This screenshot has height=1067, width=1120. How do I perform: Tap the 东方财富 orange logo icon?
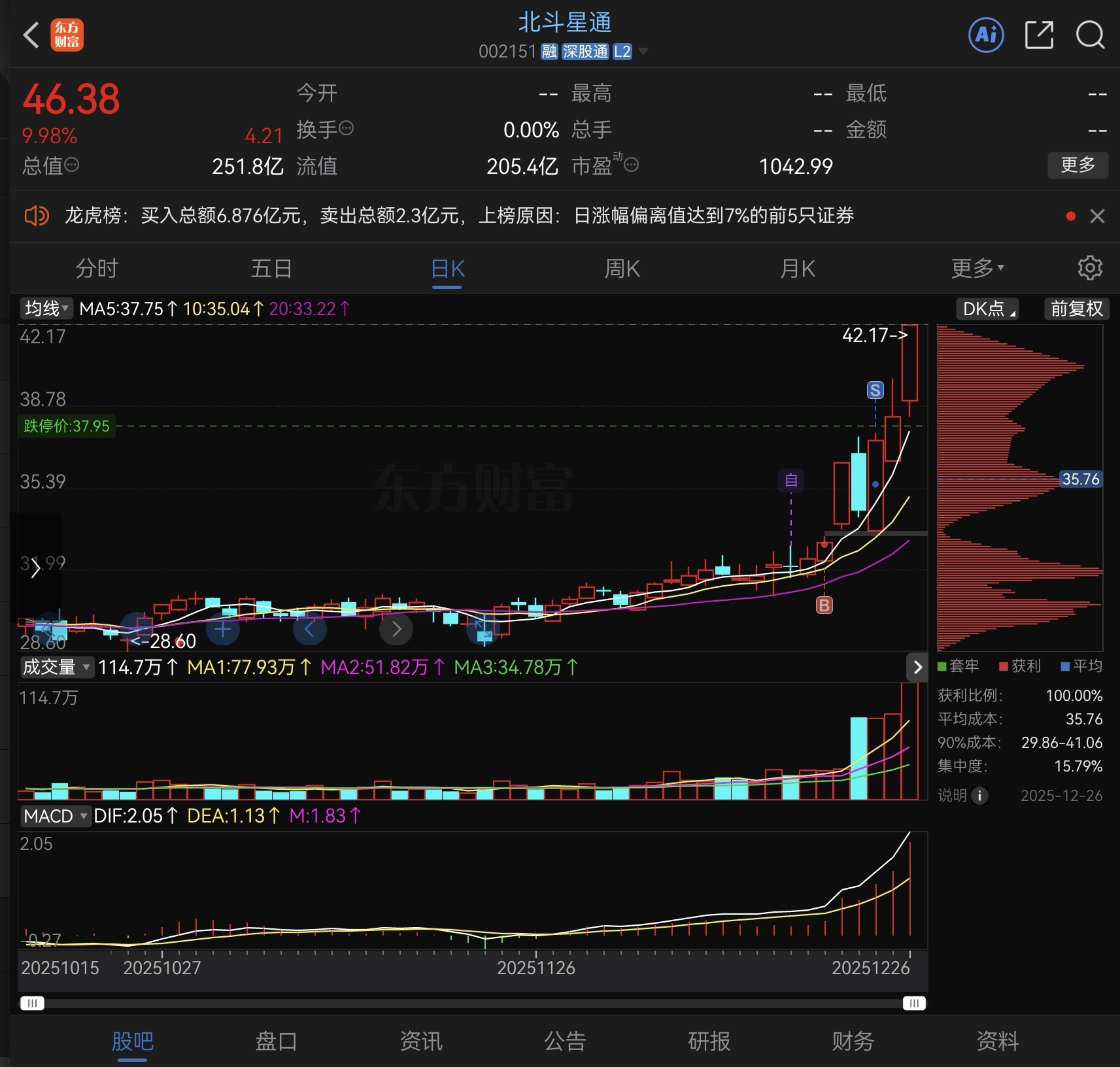pos(67,35)
